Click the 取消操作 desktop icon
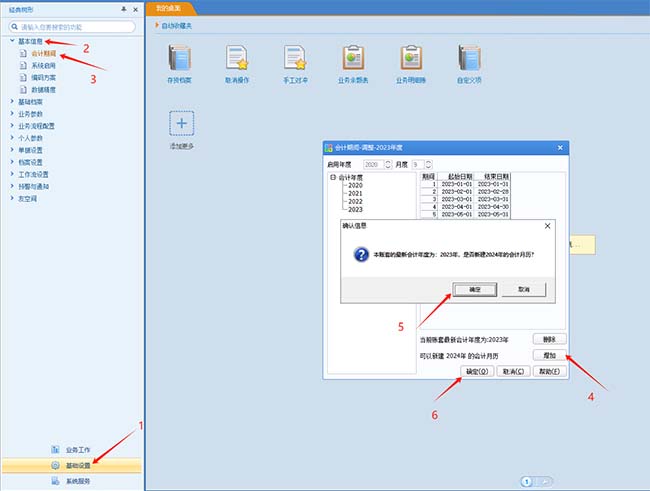The width and height of the screenshot is (650, 491). point(238,58)
